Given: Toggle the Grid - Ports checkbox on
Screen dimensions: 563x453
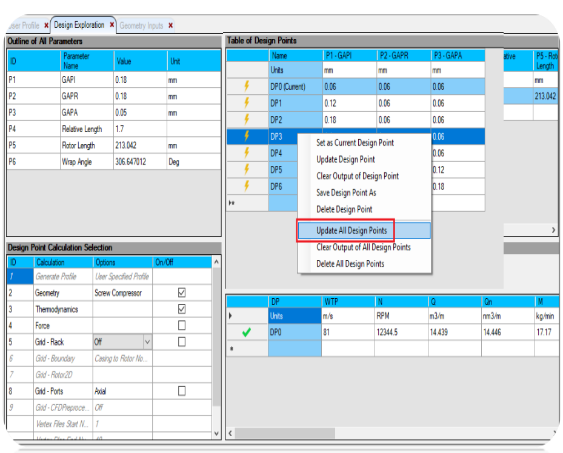Looking at the screenshot, I should [x=182, y=391].
